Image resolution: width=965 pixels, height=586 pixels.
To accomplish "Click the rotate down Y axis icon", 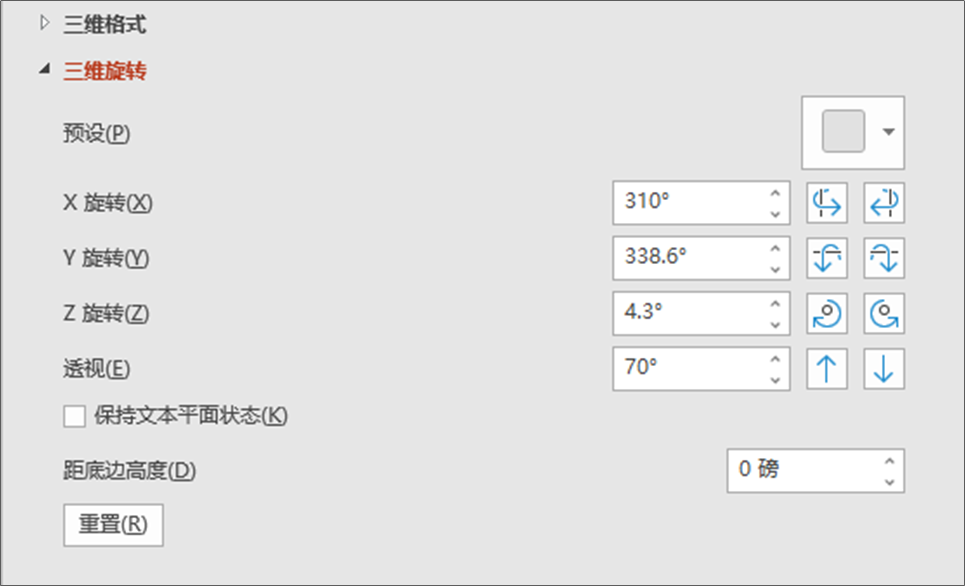I will (884, 259).
